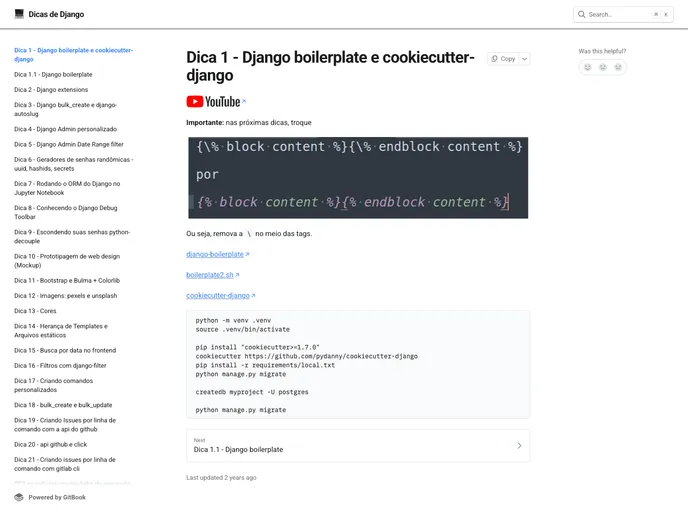Open Dica 13 - Cores
688x512 pixels.
coord(35,311)
